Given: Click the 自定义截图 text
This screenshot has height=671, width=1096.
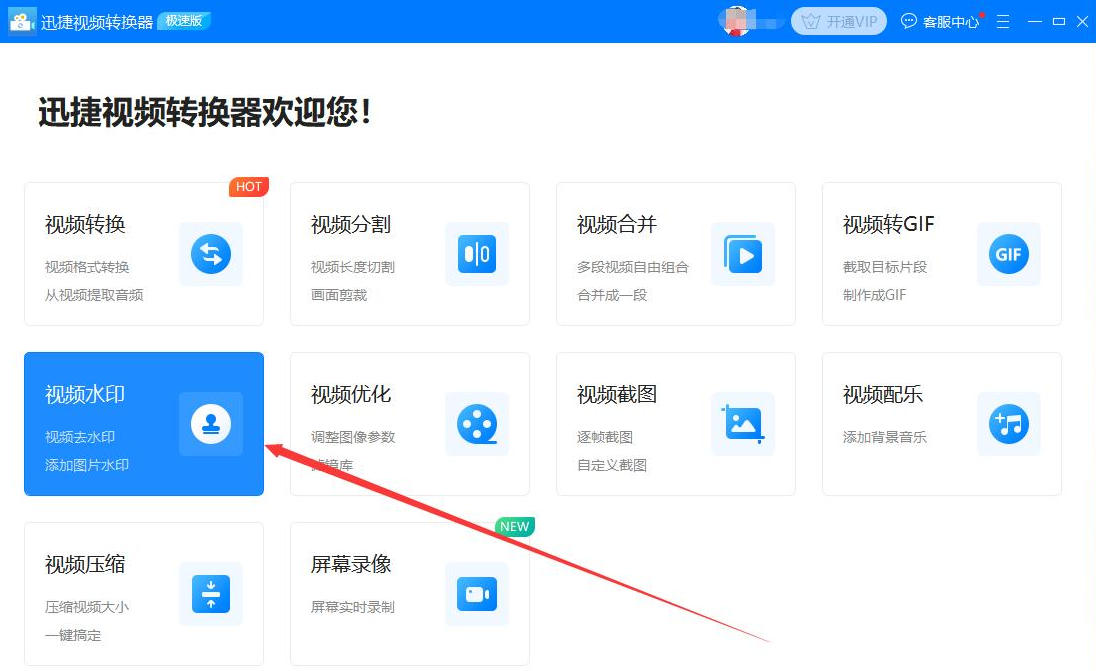Looking at the screenshot, I should tap(612, 465).
